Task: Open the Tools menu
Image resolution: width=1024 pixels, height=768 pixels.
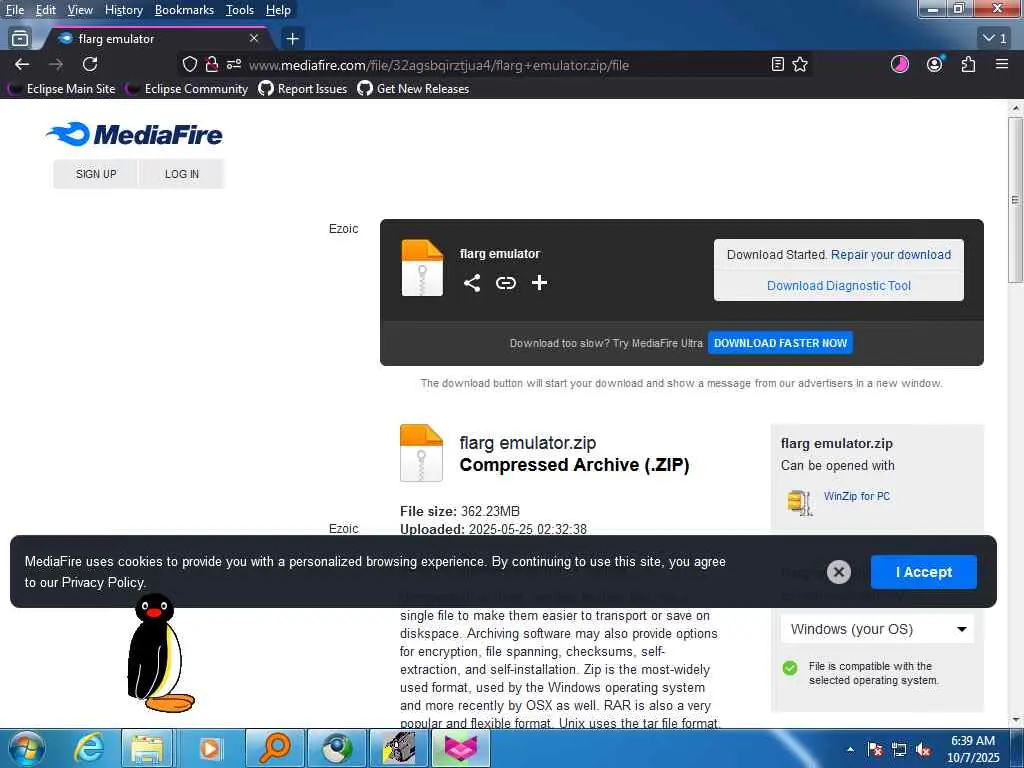Action: click(240, 10)
